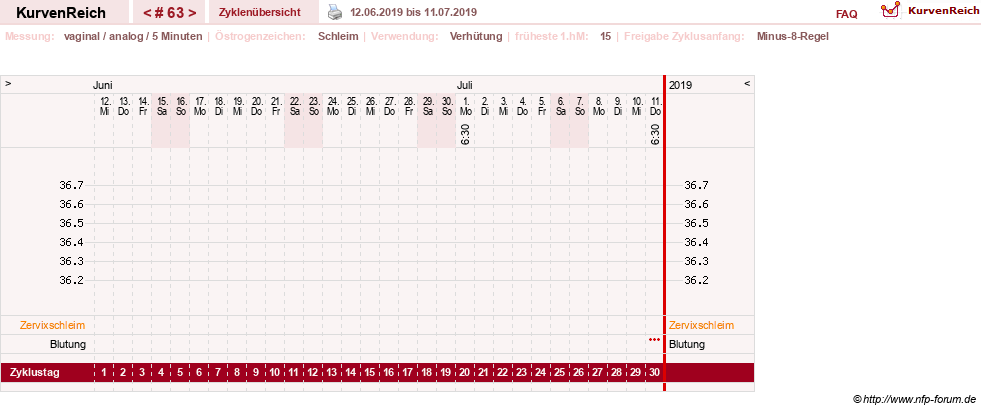Click the früheste 1.hM value 15
Screen dimensions: 981x411
pos(606,36)
